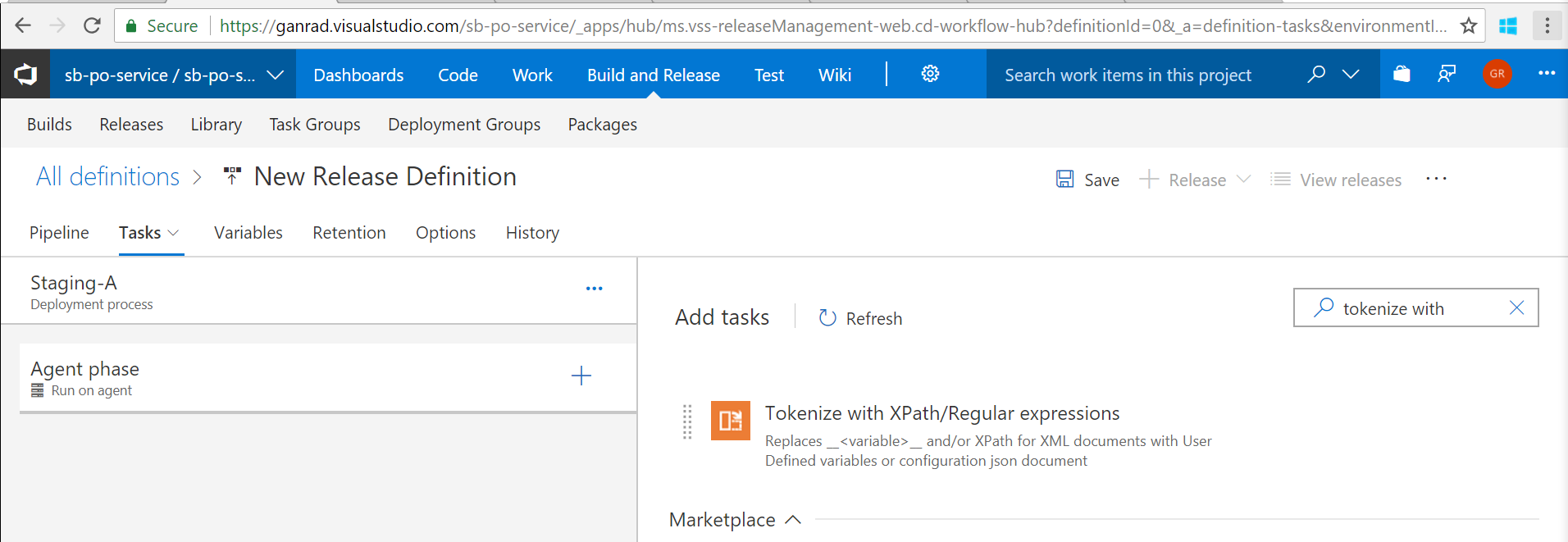Screen dimensions: 1568x542
Task: Save the release definition
Action: coord(1087,180)
